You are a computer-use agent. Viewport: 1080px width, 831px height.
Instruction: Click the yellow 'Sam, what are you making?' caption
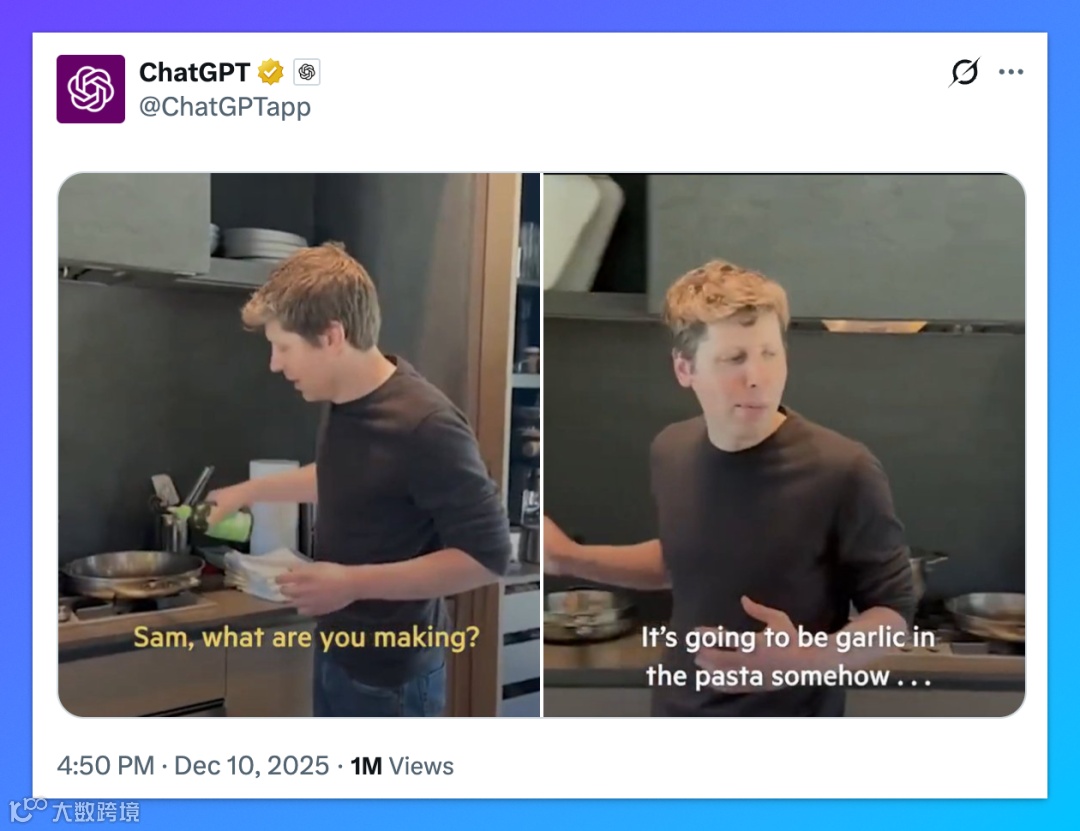click(307, 637)
